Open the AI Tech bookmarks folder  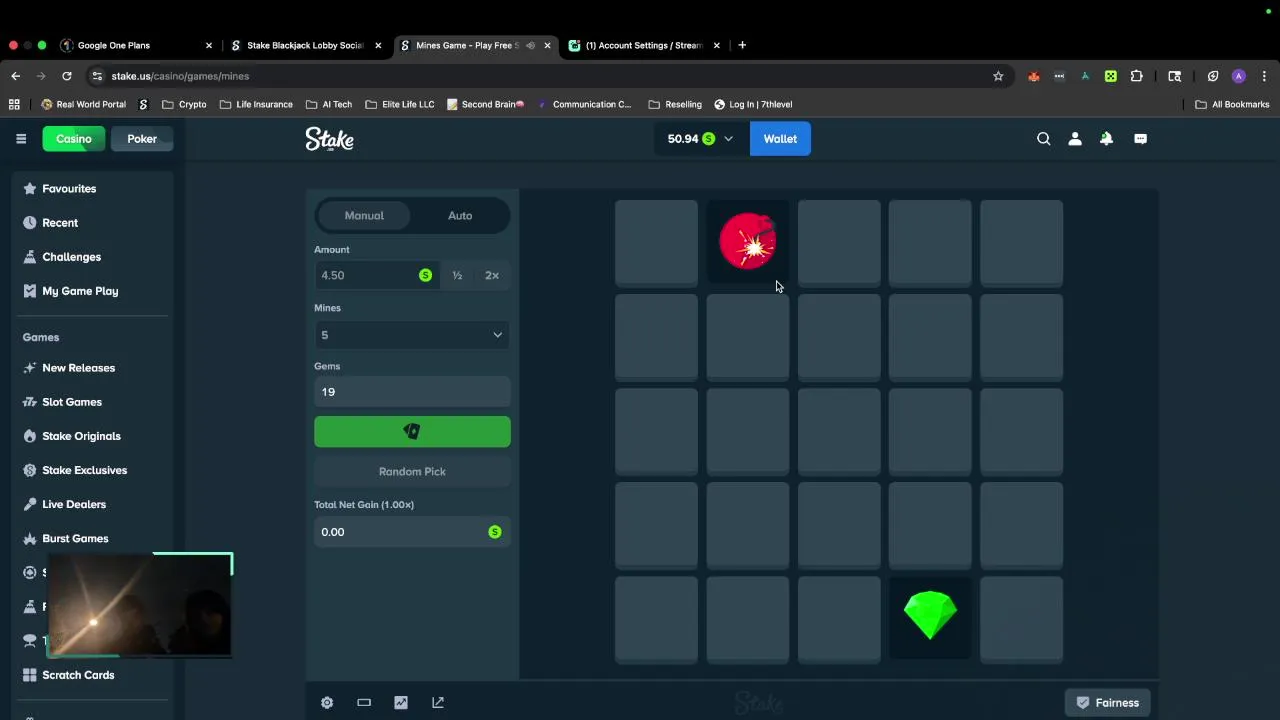point(329,104)
